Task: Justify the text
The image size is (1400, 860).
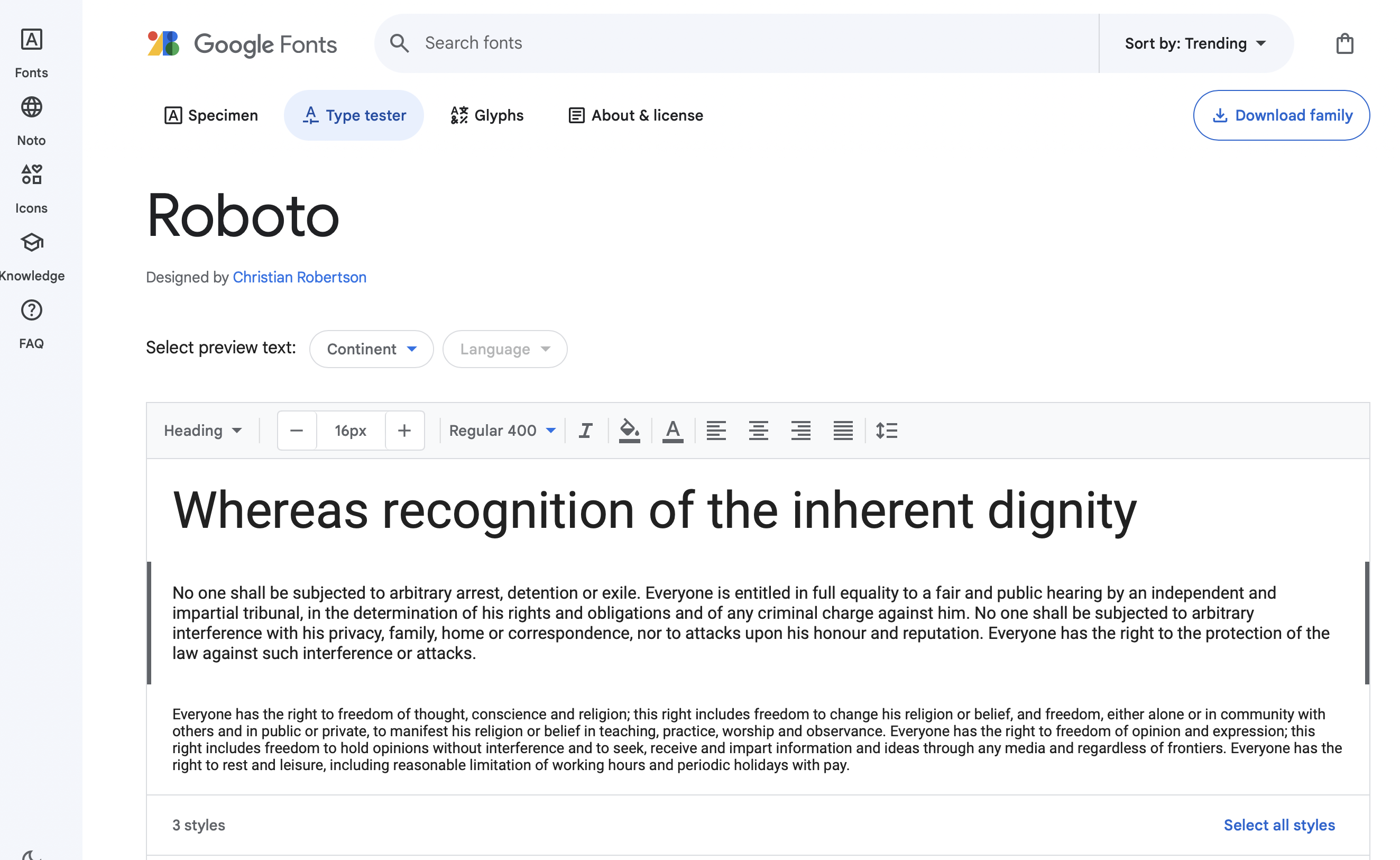Action: tap(842, 431)
